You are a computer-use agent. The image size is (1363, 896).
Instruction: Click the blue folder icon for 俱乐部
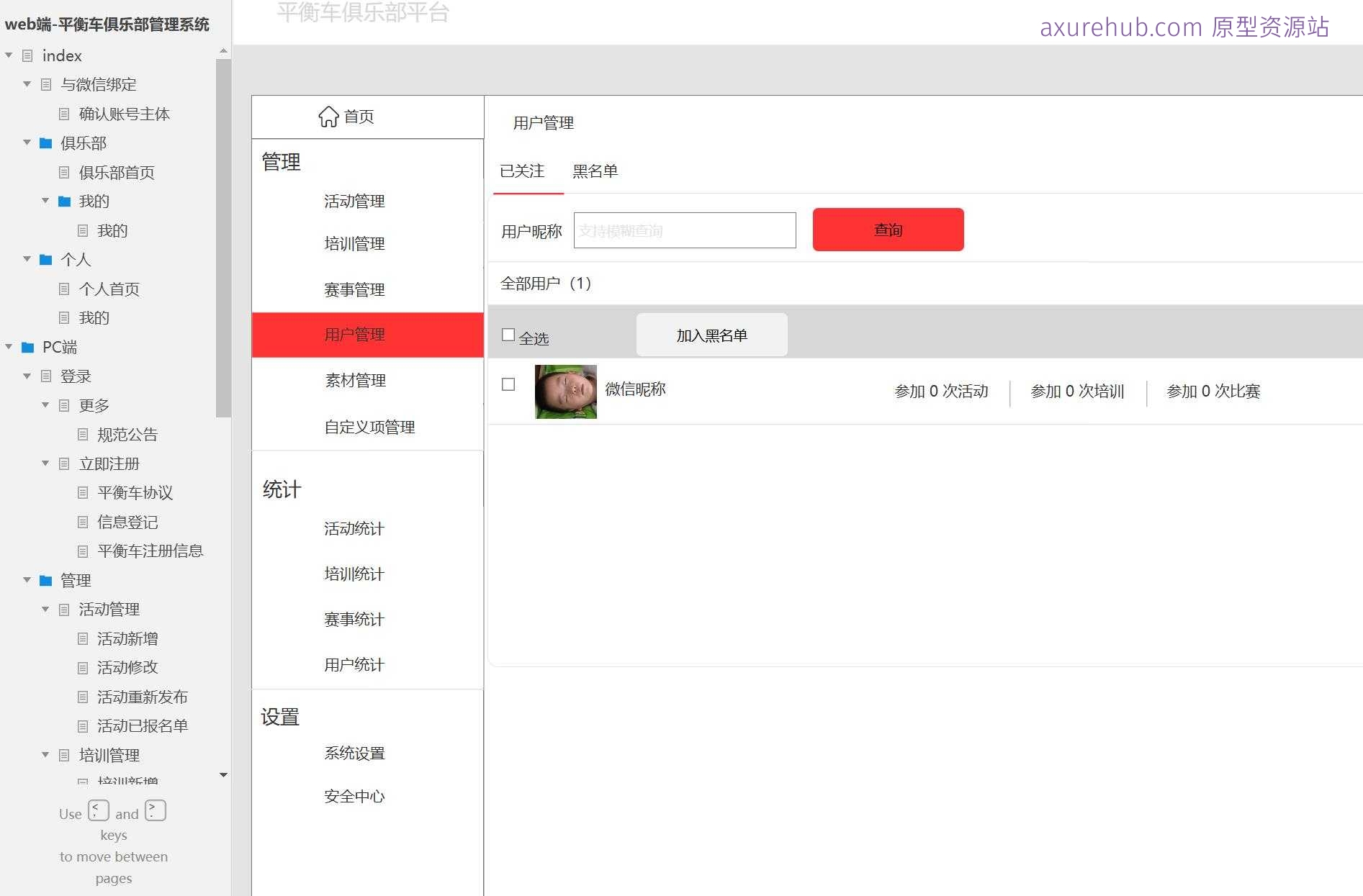[45, 143]
